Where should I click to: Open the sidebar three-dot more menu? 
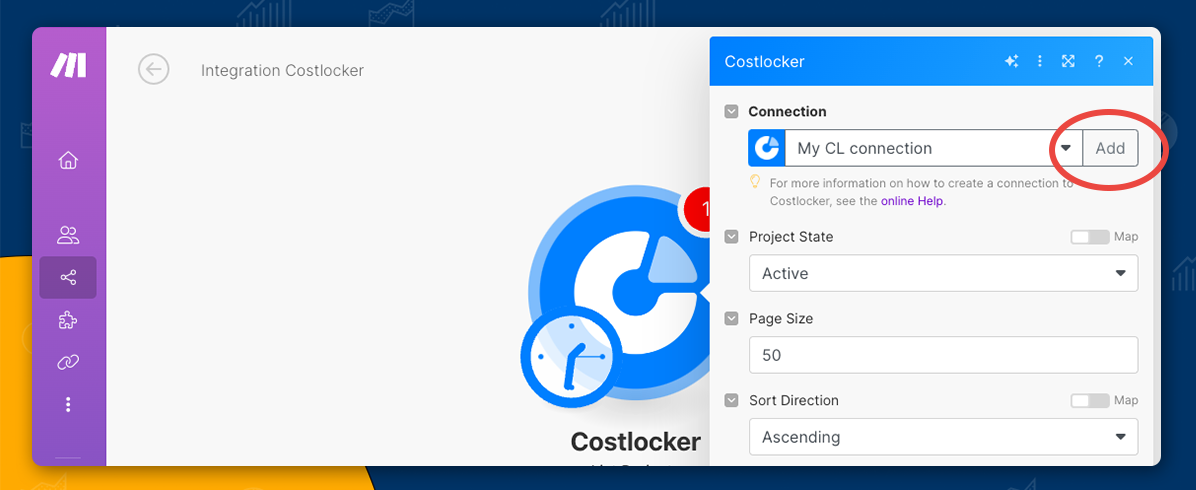coord(68,404)
